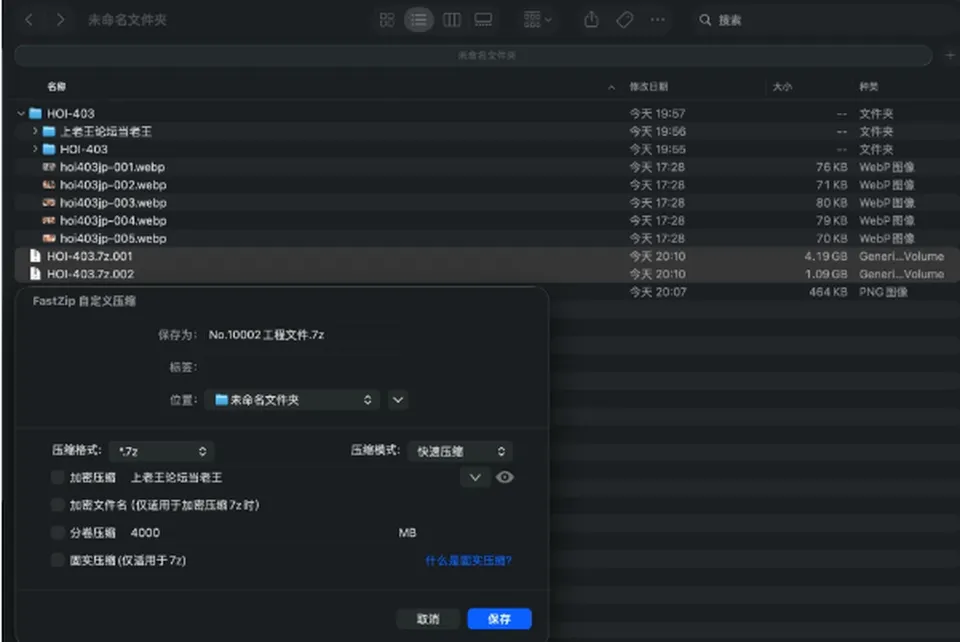This screenshot has width=960, height=642.
Task: Switch to icon grid view
Action: (x=387, y=20)
